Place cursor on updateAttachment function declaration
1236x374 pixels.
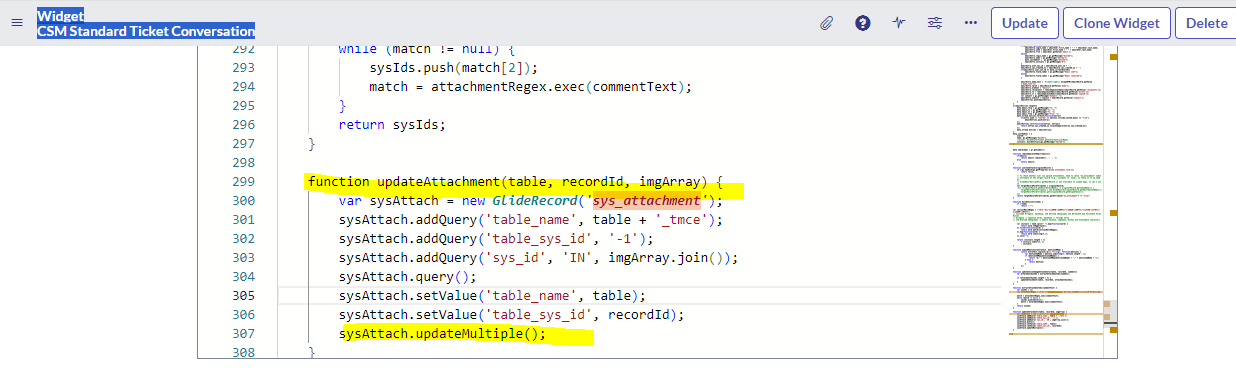(x=515, y=182)
